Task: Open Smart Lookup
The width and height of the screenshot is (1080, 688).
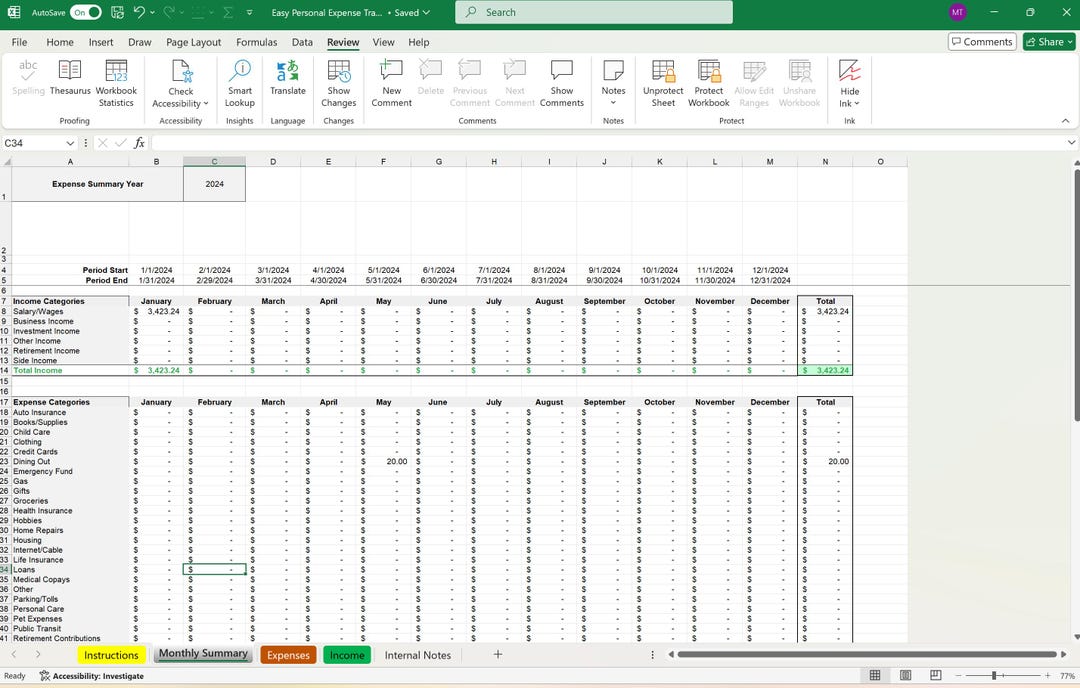Action: (239, 80)
